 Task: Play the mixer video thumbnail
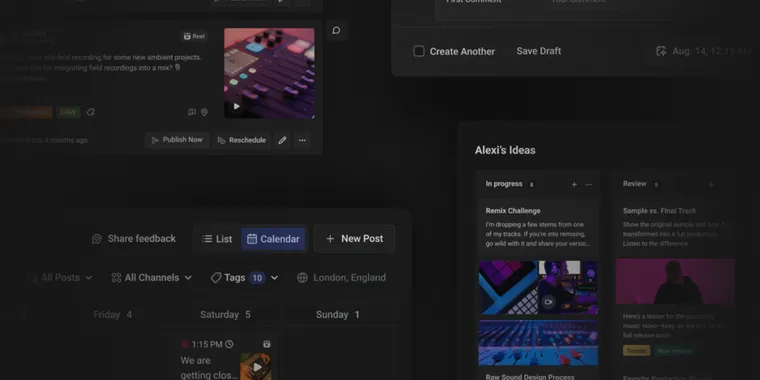pos(237,106)
